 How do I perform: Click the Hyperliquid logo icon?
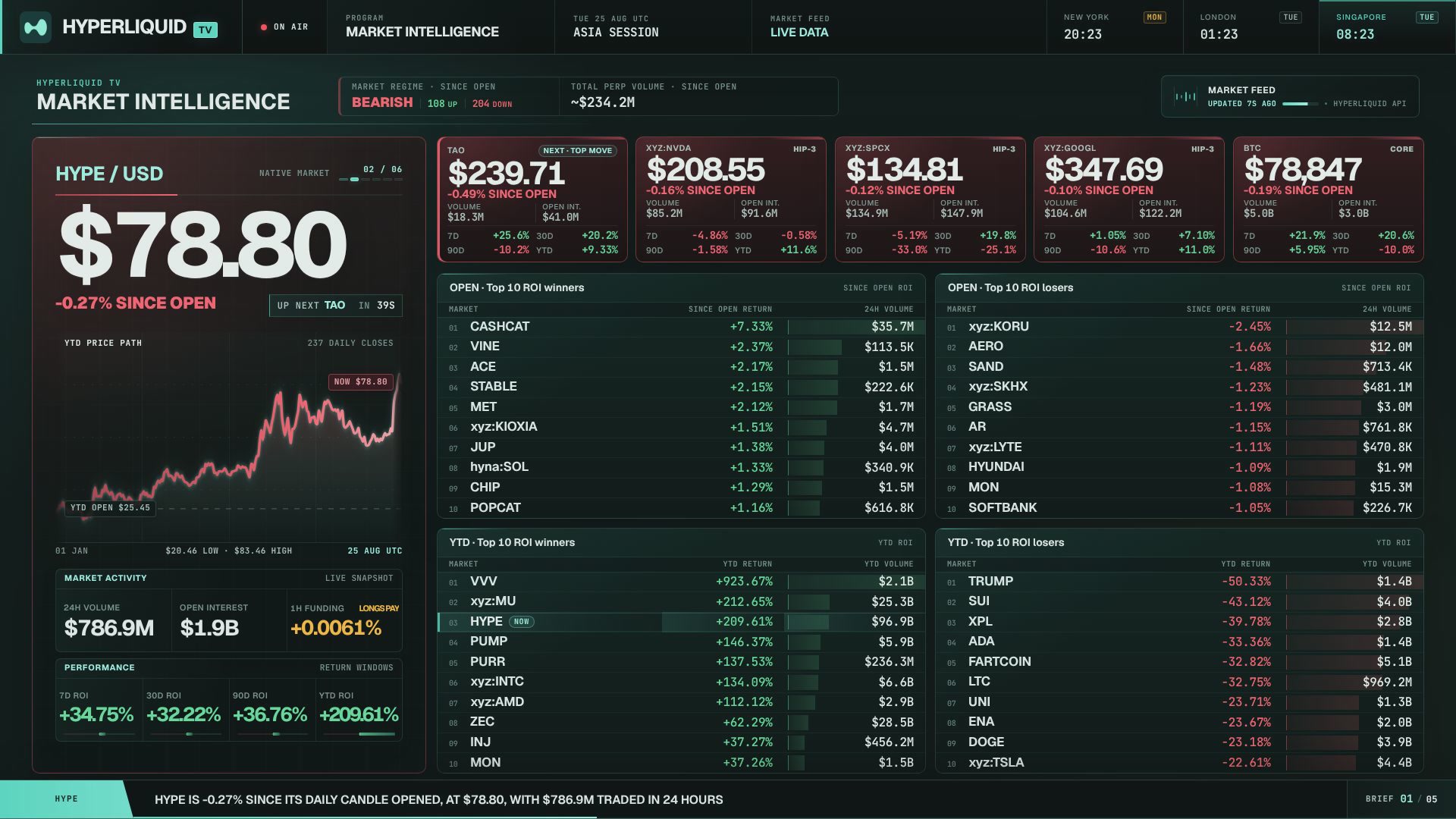click(36, 27)
